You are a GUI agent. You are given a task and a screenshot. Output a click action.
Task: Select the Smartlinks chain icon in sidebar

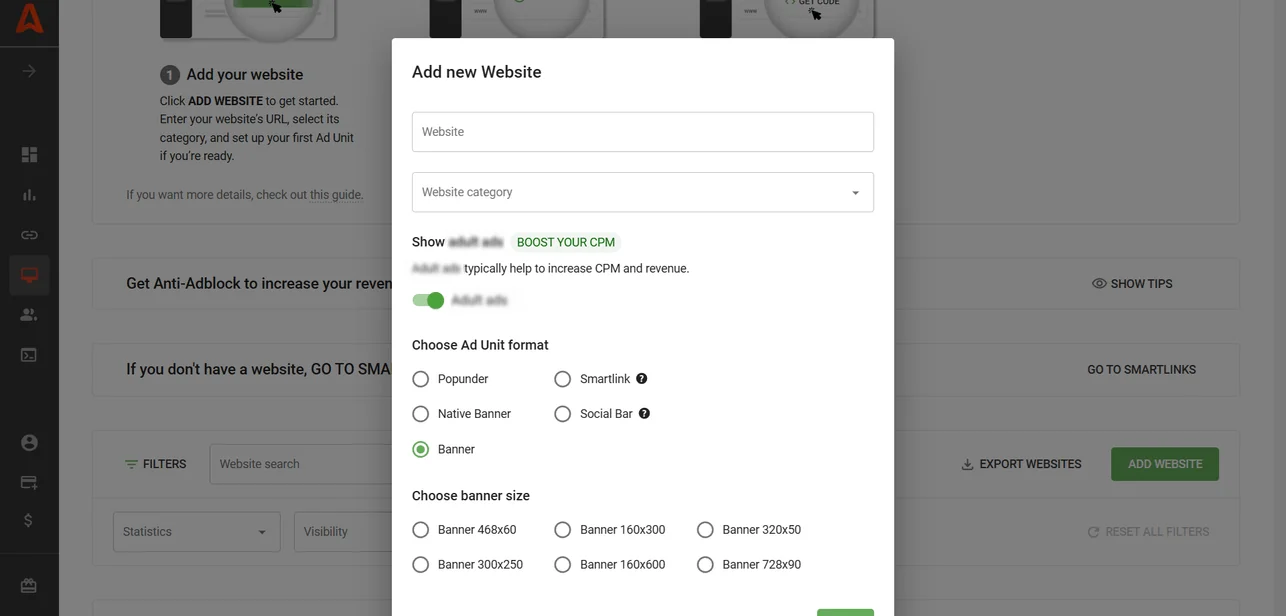[x=29, y=234]
